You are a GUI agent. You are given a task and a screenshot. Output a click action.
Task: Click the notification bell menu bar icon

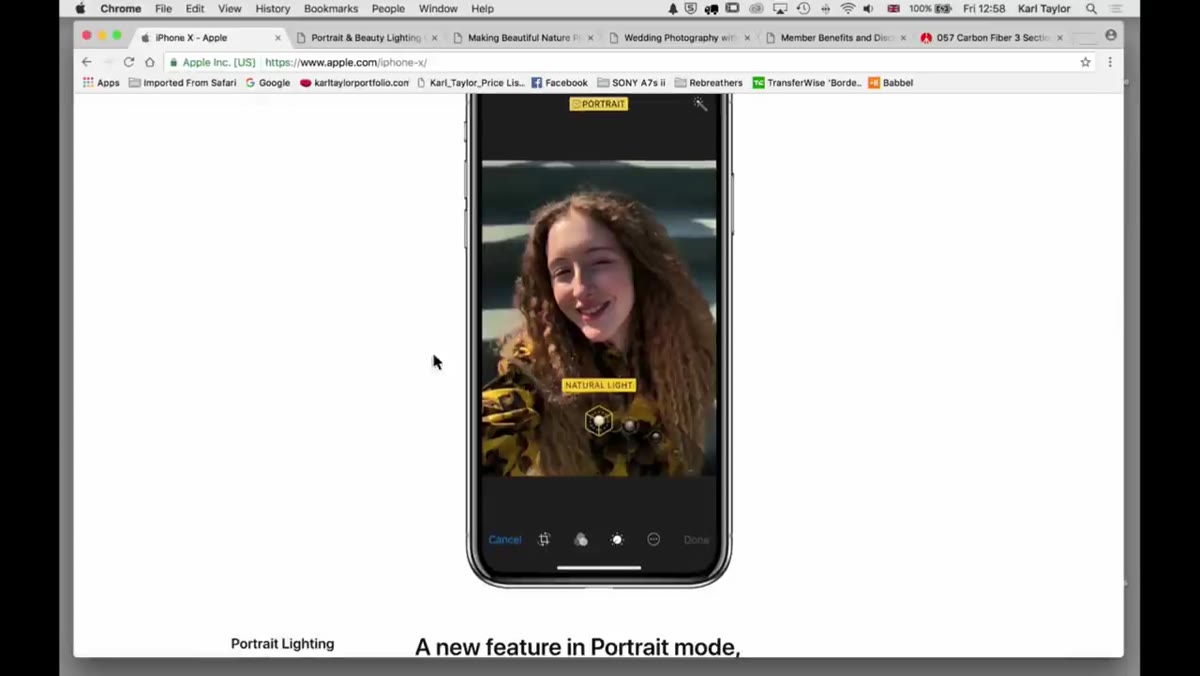pos(673,9)
